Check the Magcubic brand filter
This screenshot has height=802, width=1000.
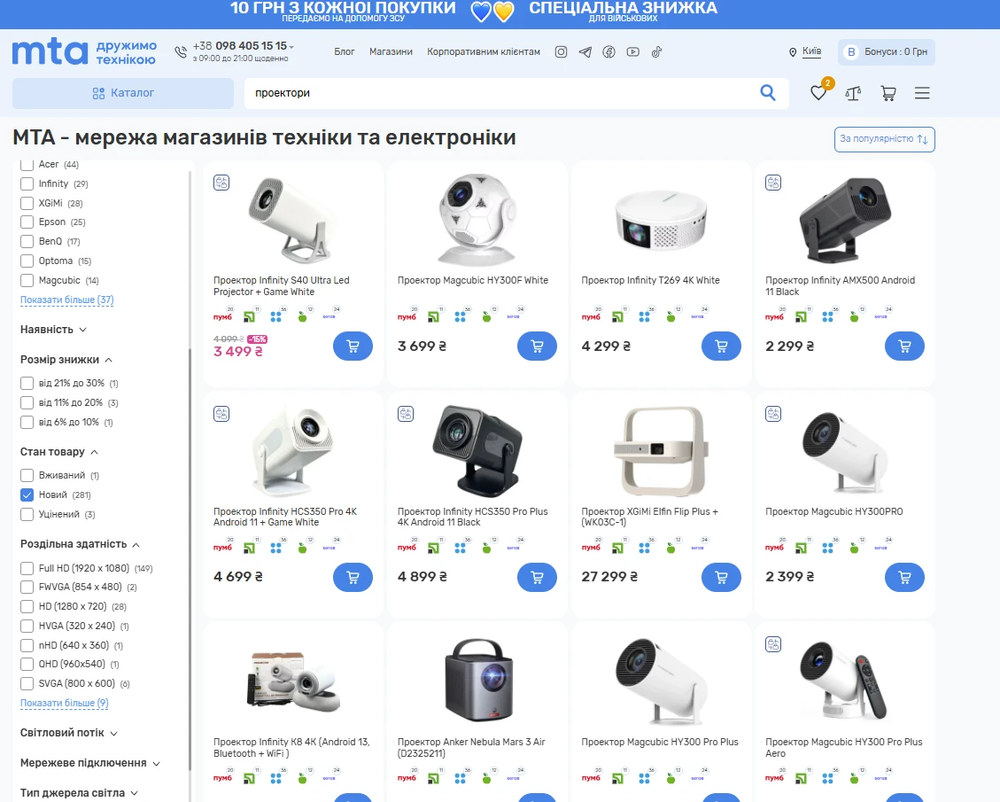point(27,281)
